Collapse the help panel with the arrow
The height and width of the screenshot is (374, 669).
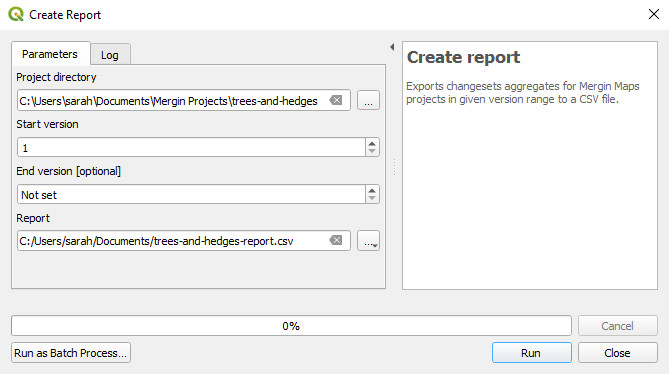(x=392, y=47)
